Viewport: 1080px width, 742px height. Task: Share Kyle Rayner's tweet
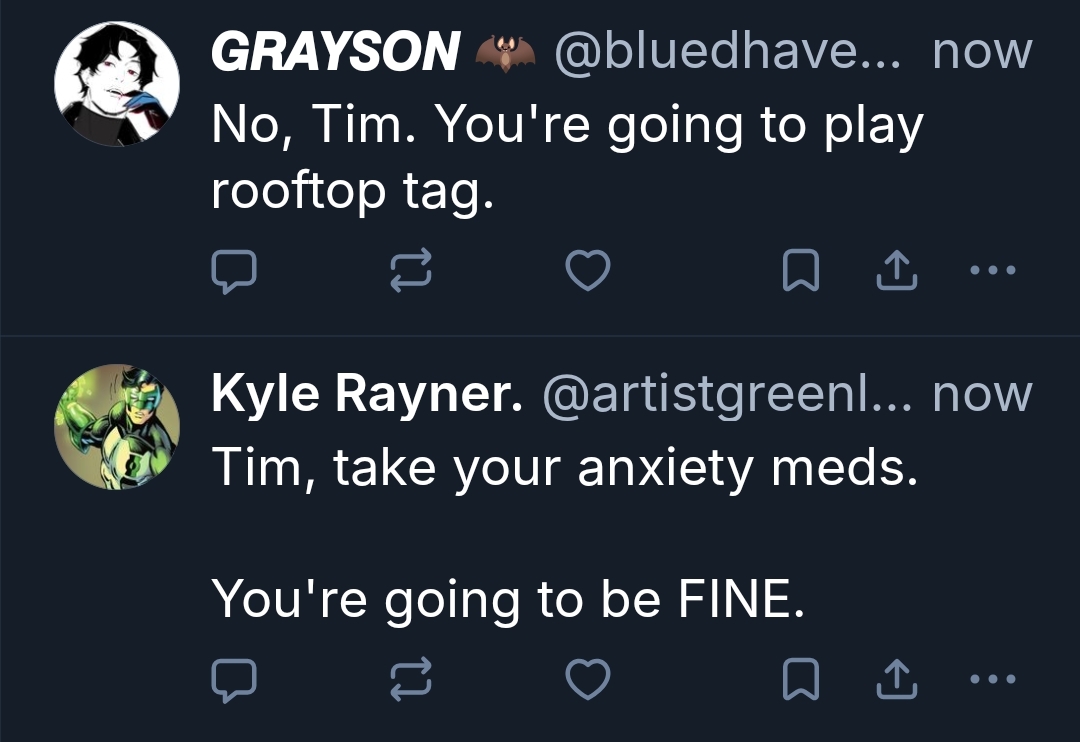pyautogui.click(x=896, y=680)
